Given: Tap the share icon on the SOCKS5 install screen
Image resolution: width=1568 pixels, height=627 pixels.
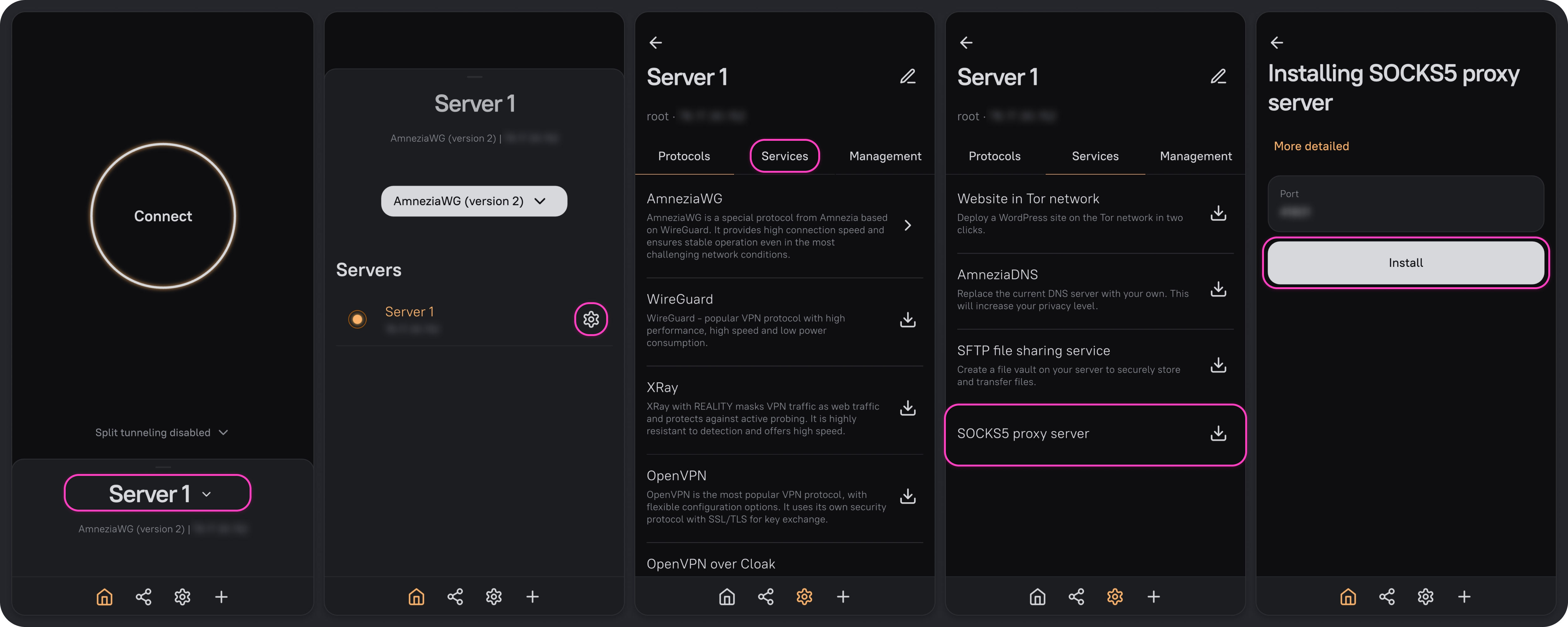Looking at the screenshot, I should [1387, 597].
